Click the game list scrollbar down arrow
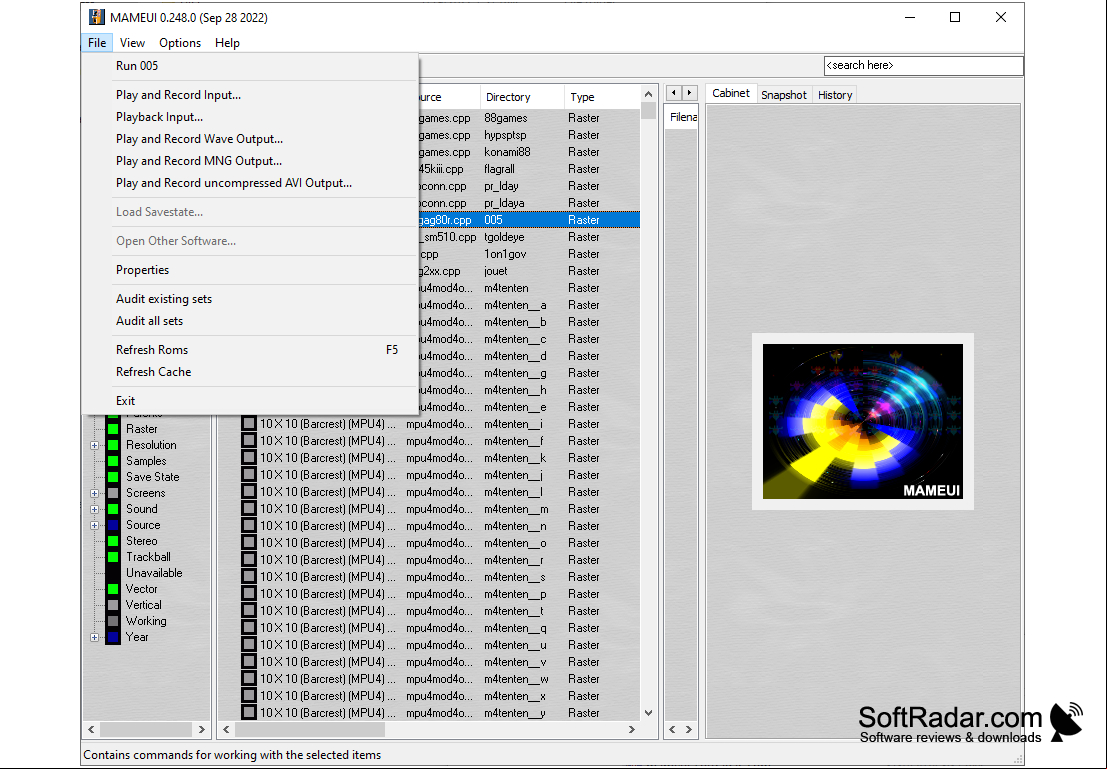Viewport: 1107px width, 769px height. coord(648,713)
